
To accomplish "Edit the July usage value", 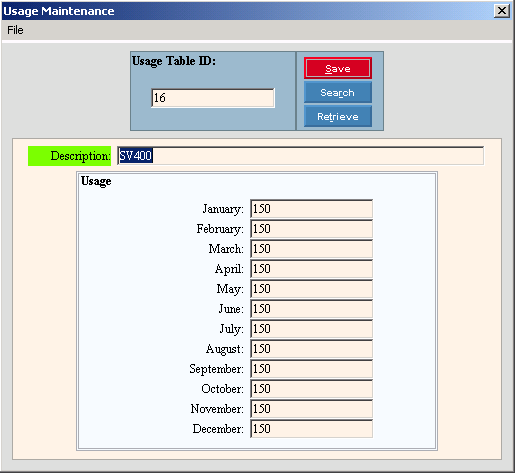I will tap(311, 329).
